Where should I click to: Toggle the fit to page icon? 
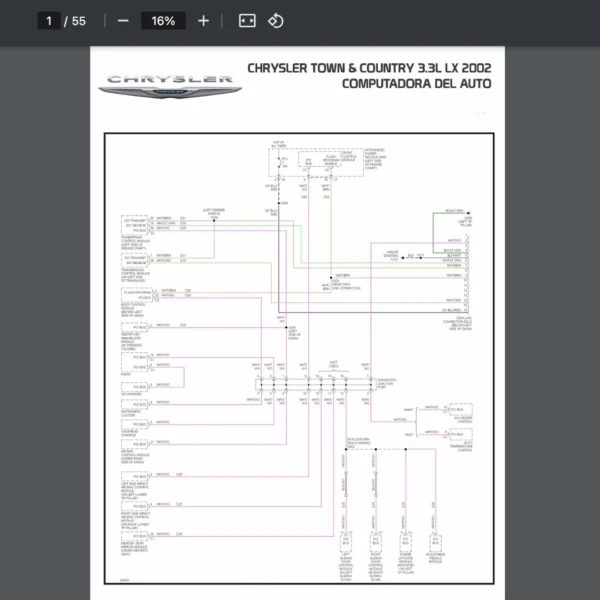(x=247, y=21)
